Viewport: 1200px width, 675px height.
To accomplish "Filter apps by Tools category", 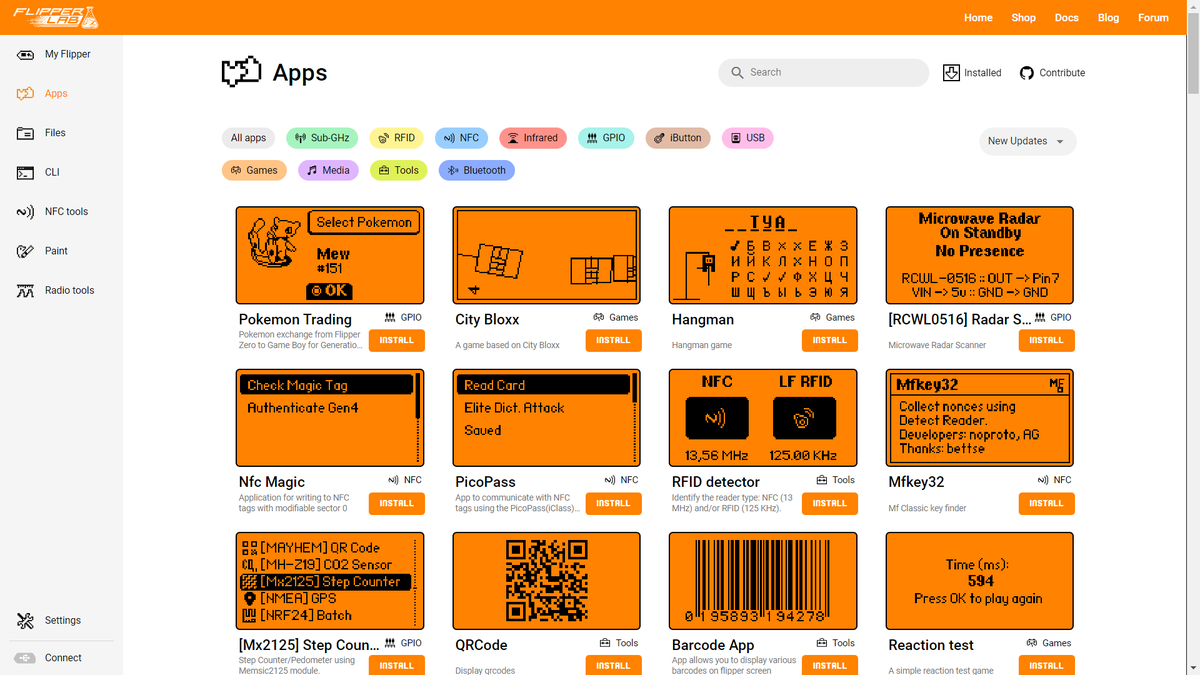I will click(x=399, y=170).
